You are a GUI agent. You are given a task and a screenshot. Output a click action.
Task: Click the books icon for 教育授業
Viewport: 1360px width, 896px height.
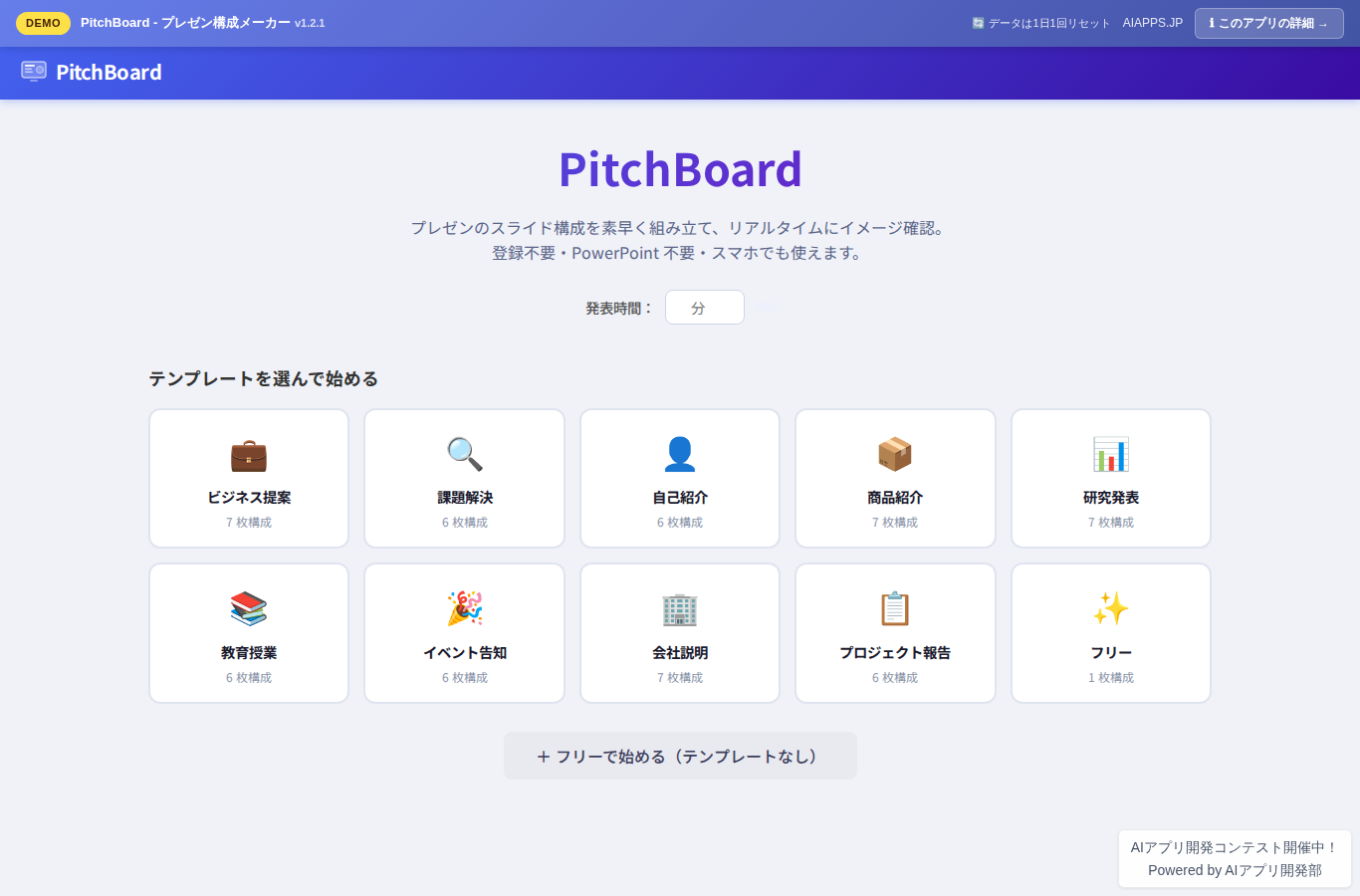pyautogui.click(x=249, y=608)
